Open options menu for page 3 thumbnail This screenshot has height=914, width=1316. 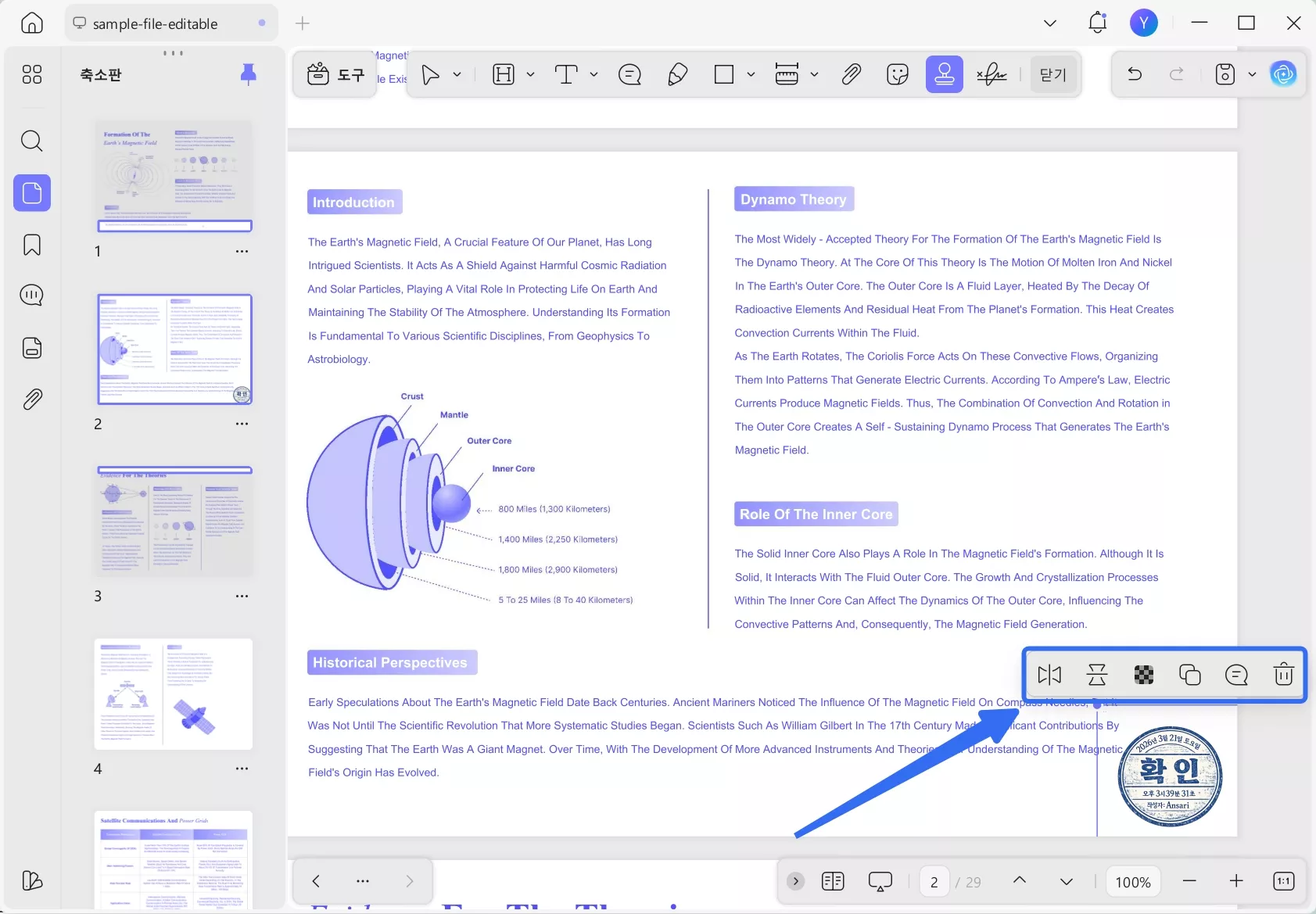pos(242,596)
